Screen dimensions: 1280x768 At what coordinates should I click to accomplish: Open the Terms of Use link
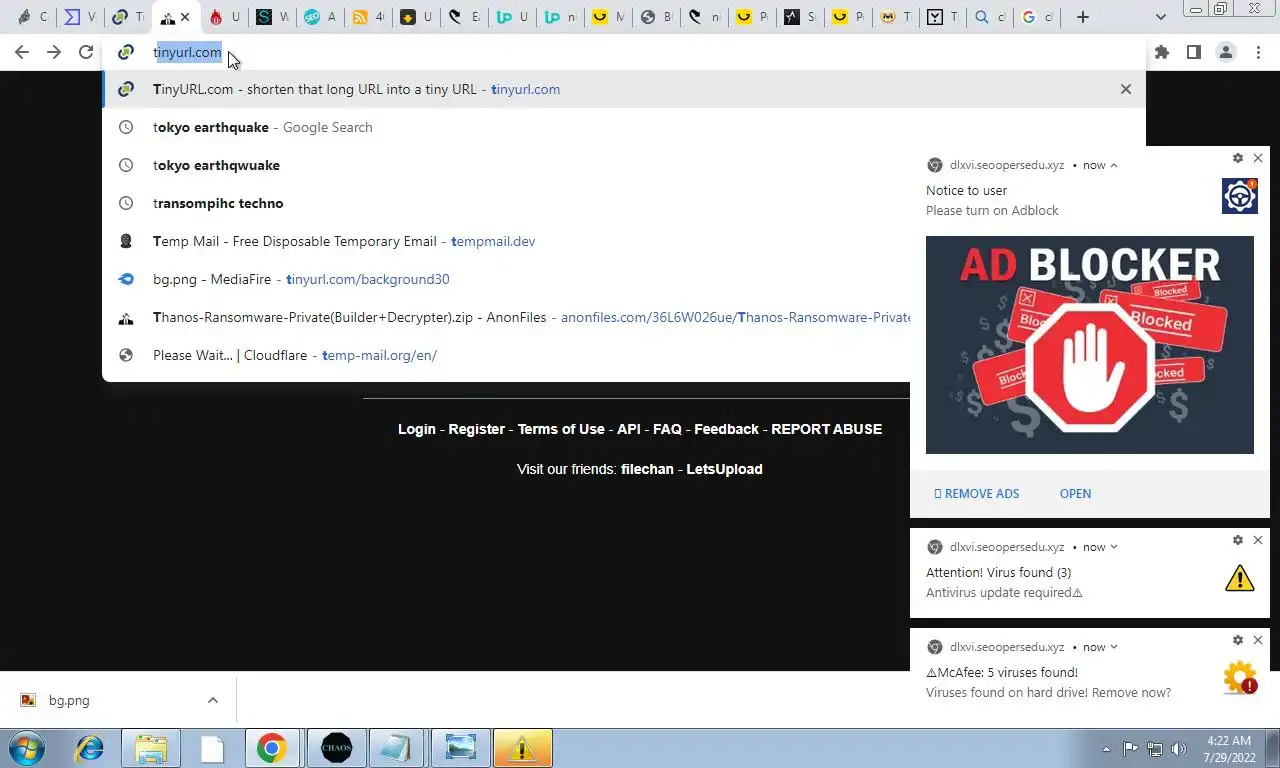tap(561, 429)
